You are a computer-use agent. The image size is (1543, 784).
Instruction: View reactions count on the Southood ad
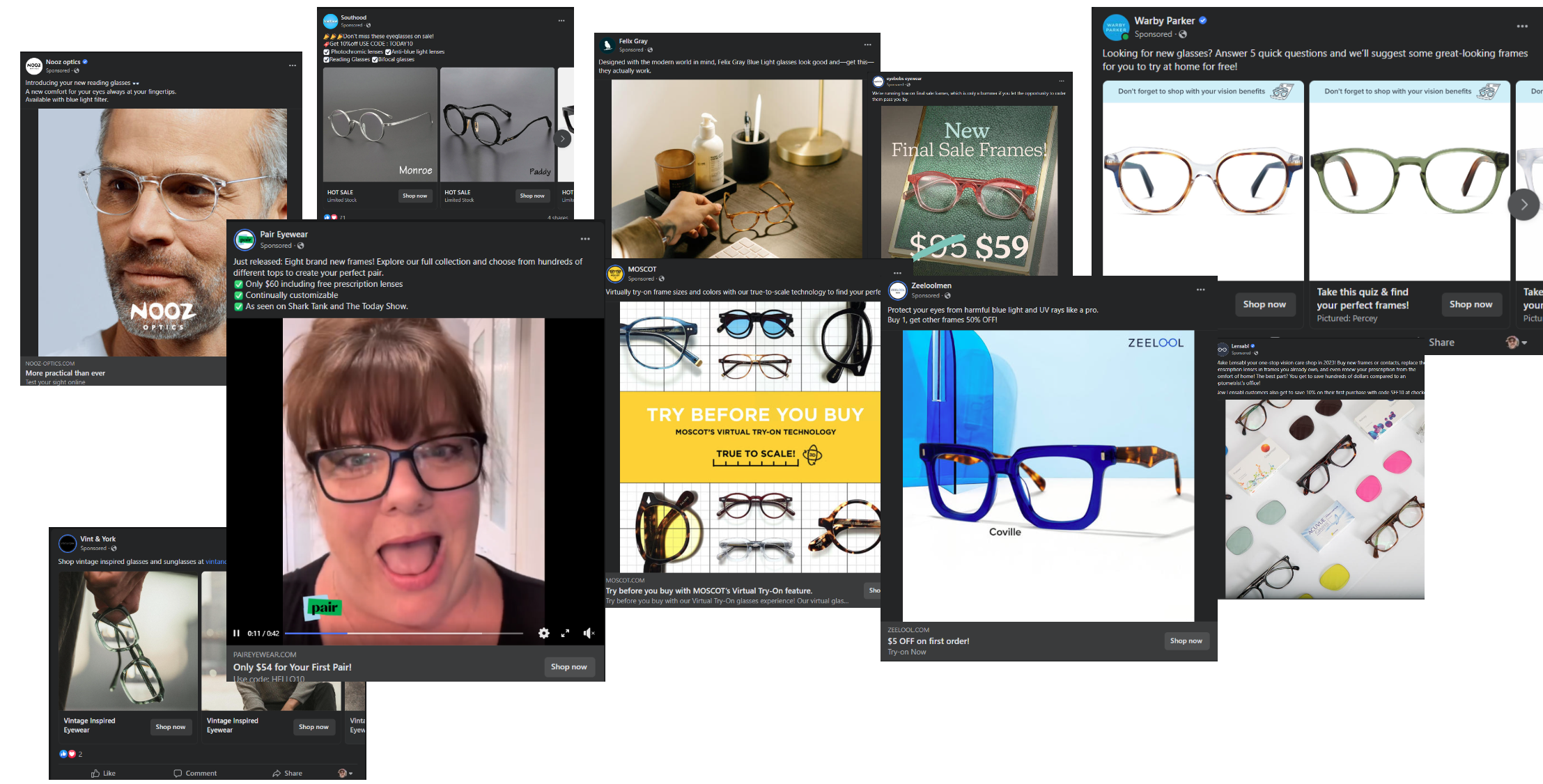tap(334, 217)
